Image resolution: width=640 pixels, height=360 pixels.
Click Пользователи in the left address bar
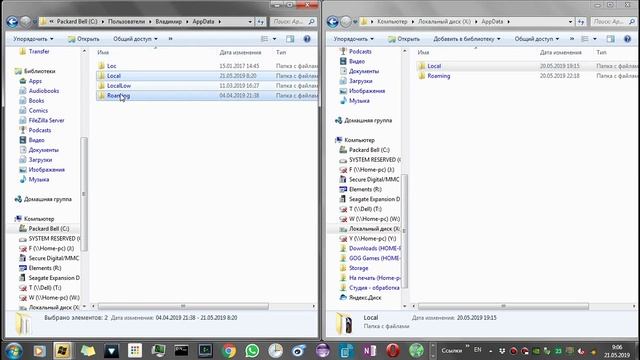click(126, 22)
